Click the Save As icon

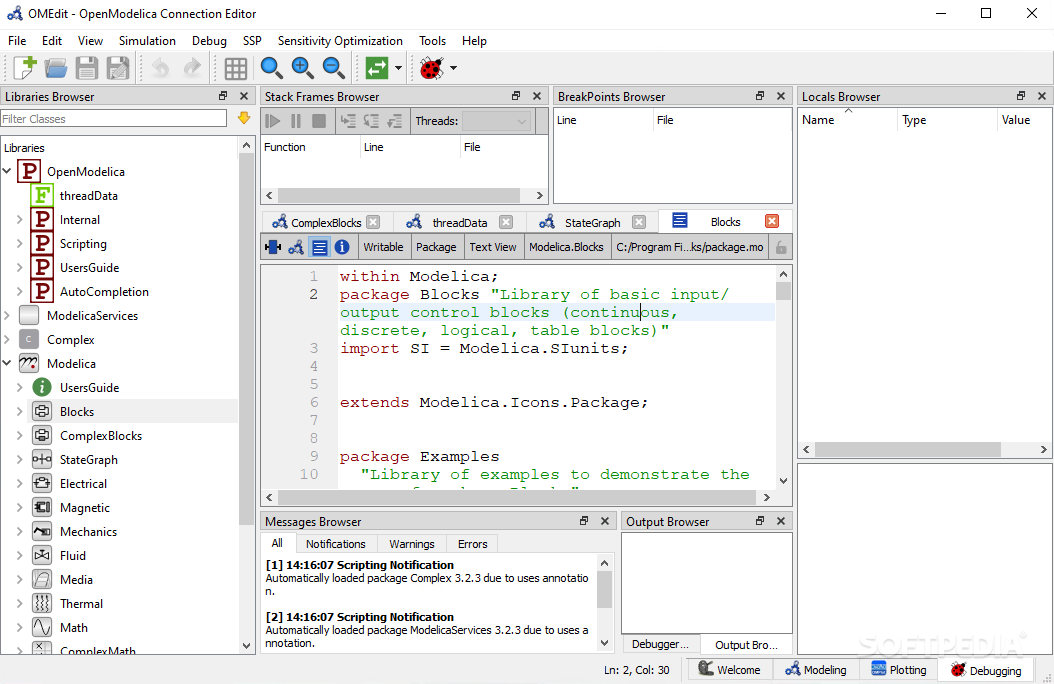118,68
